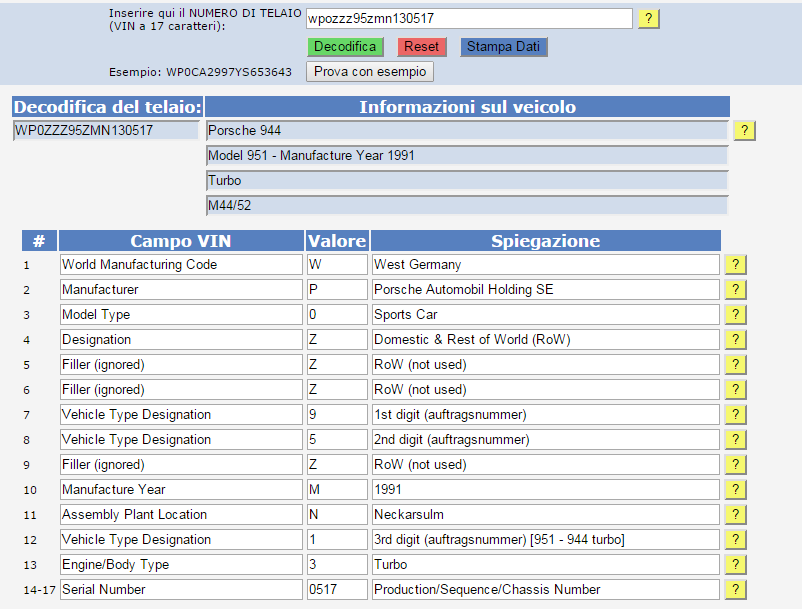Screen dimensions: 802x609
Task: Show help for the Designation row
Action: click(735, 340)
